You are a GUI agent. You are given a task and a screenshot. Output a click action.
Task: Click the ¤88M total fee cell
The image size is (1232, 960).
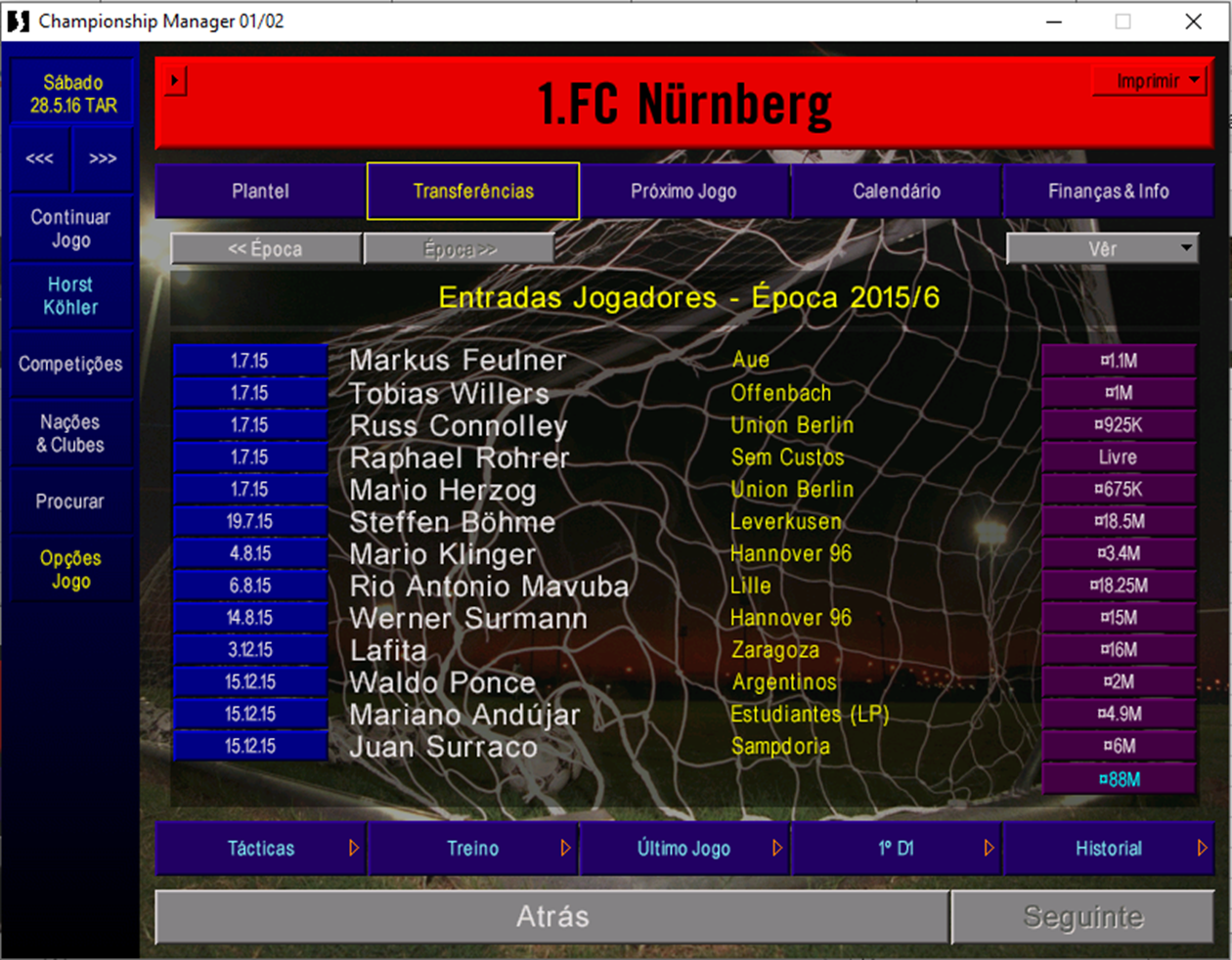pyautogui.click(x=1119, y=779)
